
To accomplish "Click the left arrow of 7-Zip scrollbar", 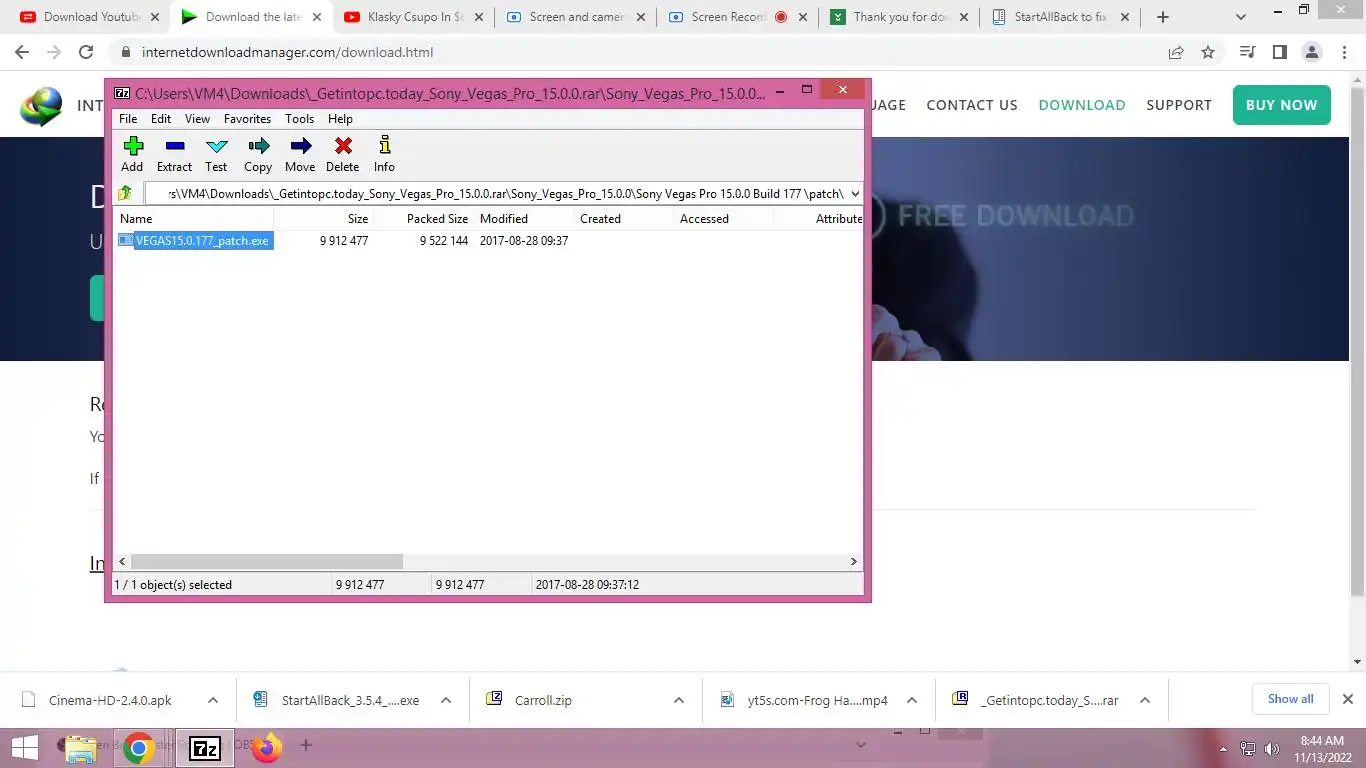I will click(123, 562).
